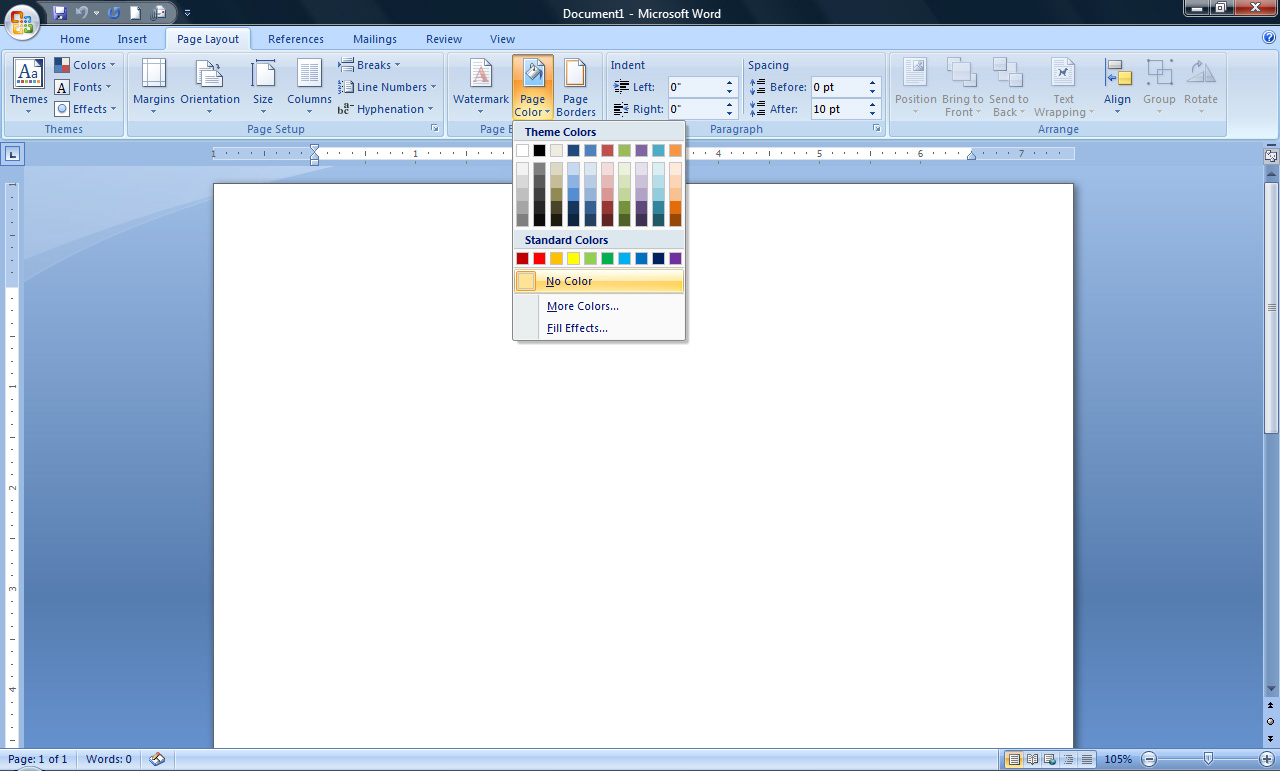The image size is (1280, 771).
Task: Open More Colors... dialog
Action: 599,306
